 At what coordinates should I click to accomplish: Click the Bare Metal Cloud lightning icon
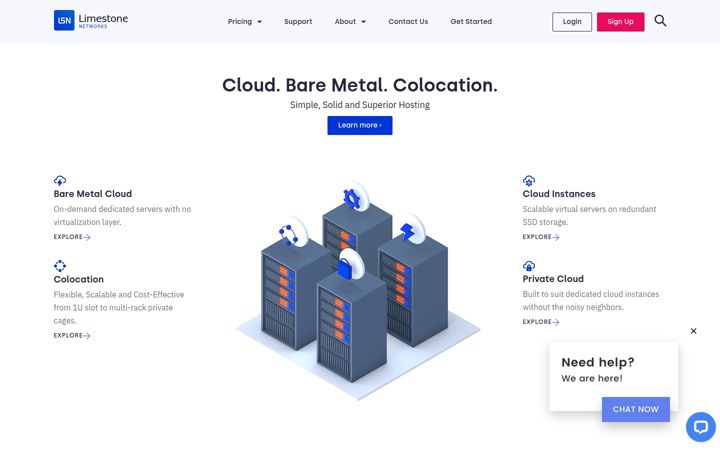(60, 180)
